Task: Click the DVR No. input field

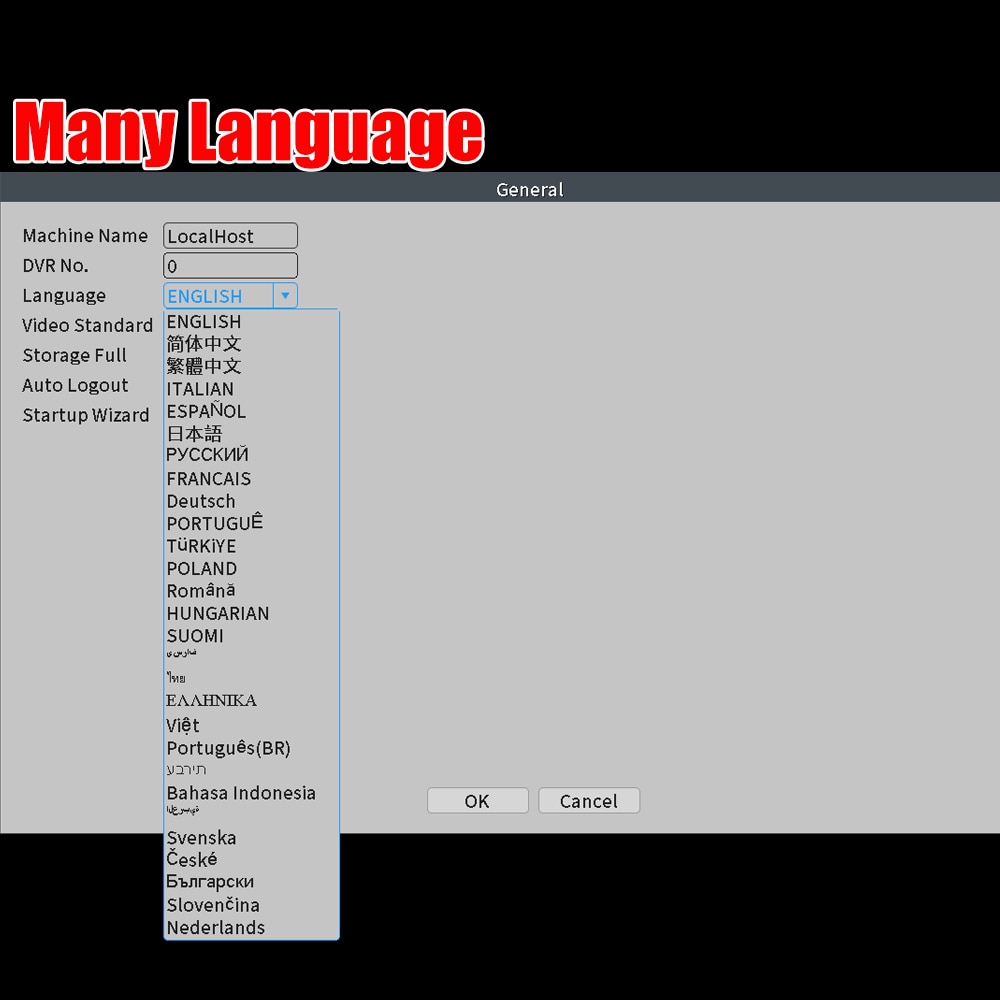Action: pyautogui.click(x=230, y=265)
